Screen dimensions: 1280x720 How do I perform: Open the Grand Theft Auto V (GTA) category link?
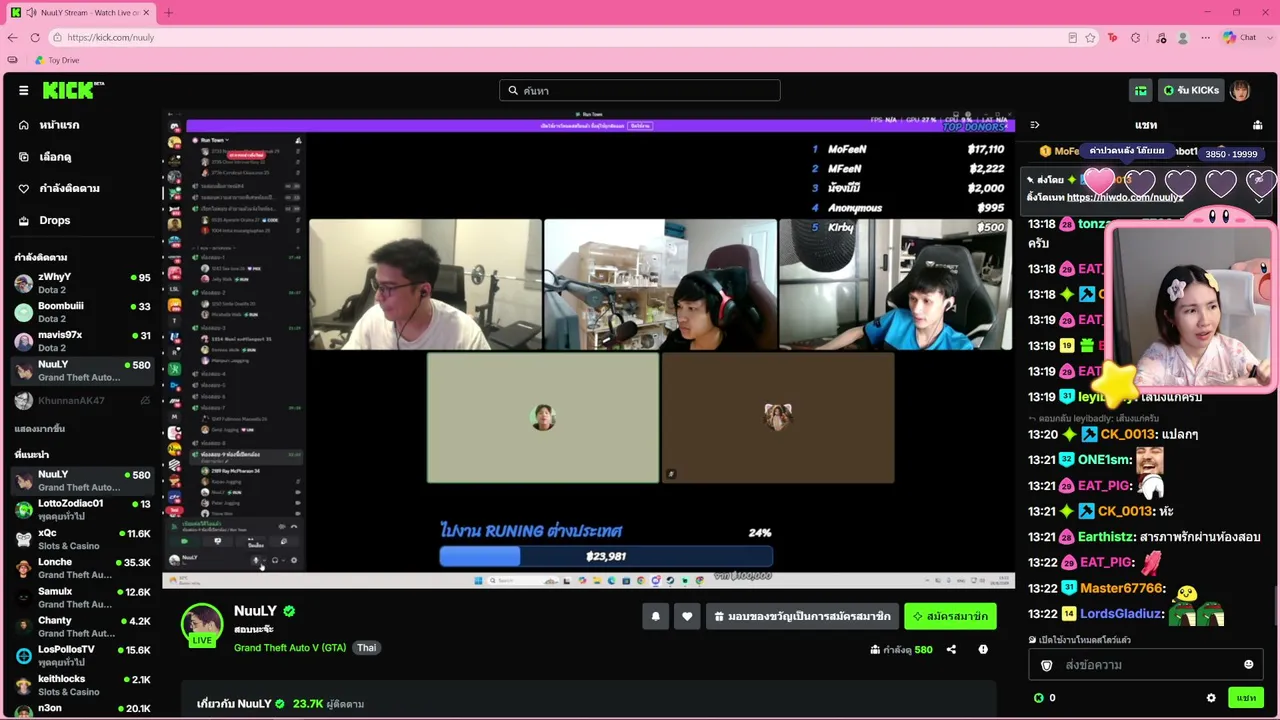(x=290, y=648)
